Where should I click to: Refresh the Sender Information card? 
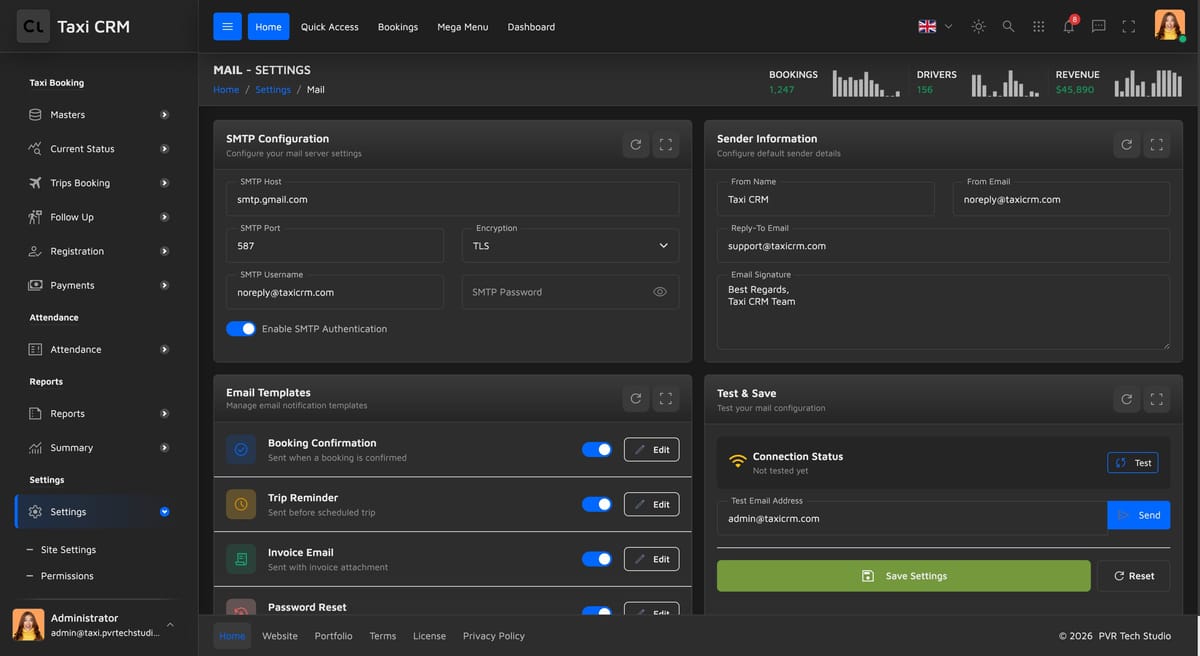coord(1126,145)
